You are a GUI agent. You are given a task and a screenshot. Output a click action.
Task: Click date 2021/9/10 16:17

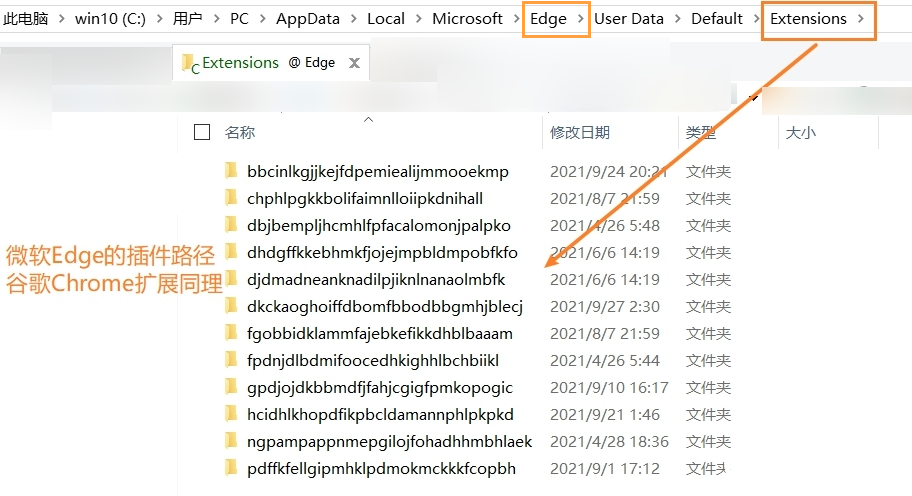tap(609, 387)
